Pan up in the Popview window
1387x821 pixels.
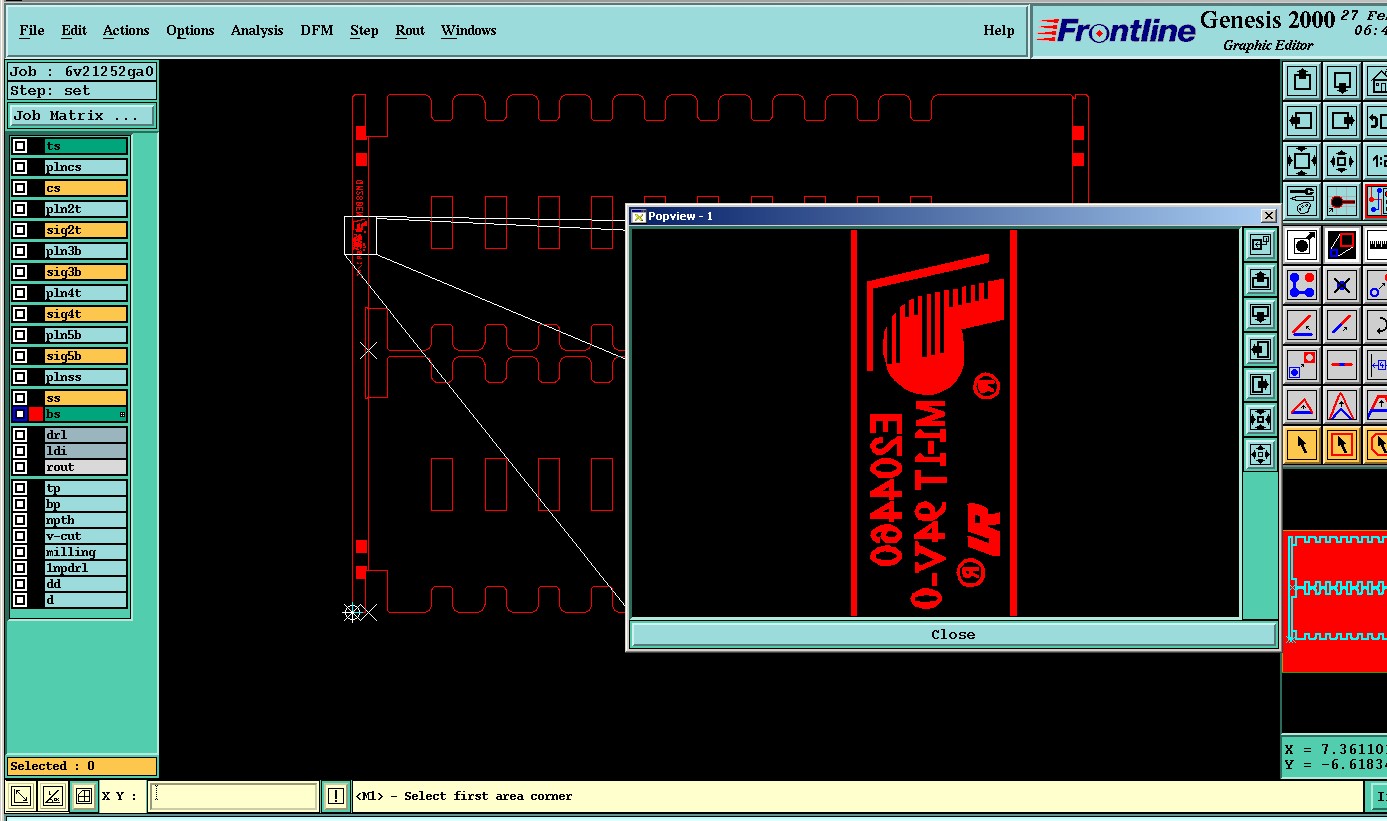pos(1260,279)
